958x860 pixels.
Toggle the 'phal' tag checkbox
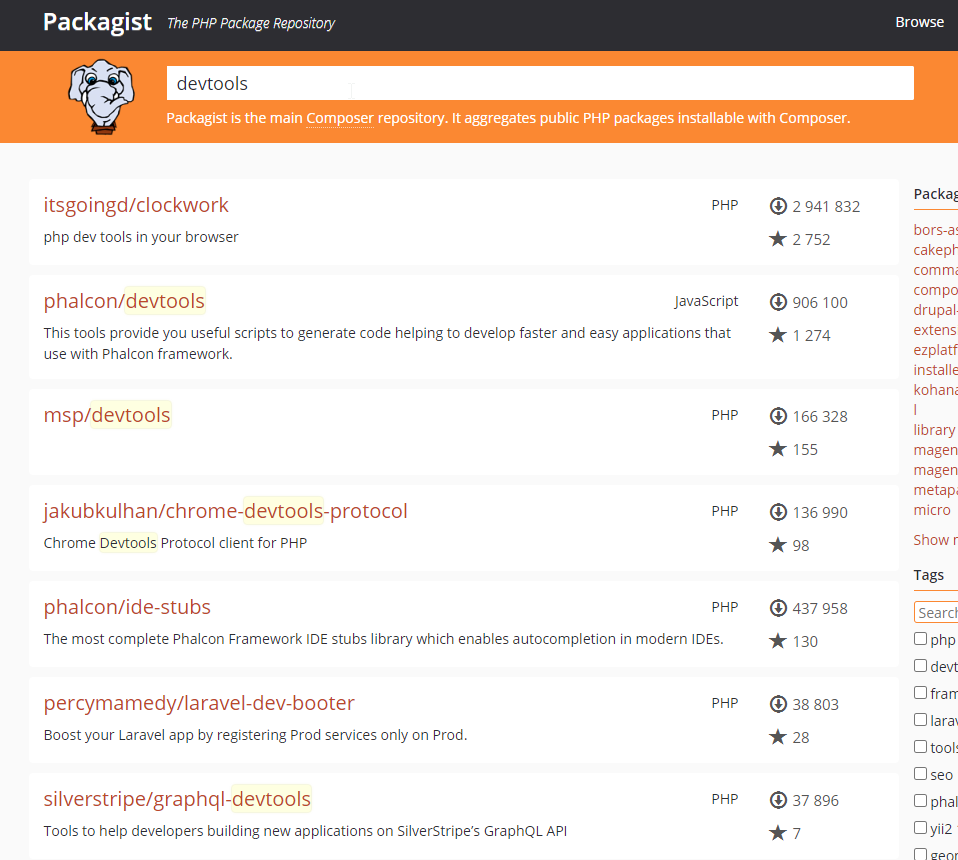[x=920, y=800]
